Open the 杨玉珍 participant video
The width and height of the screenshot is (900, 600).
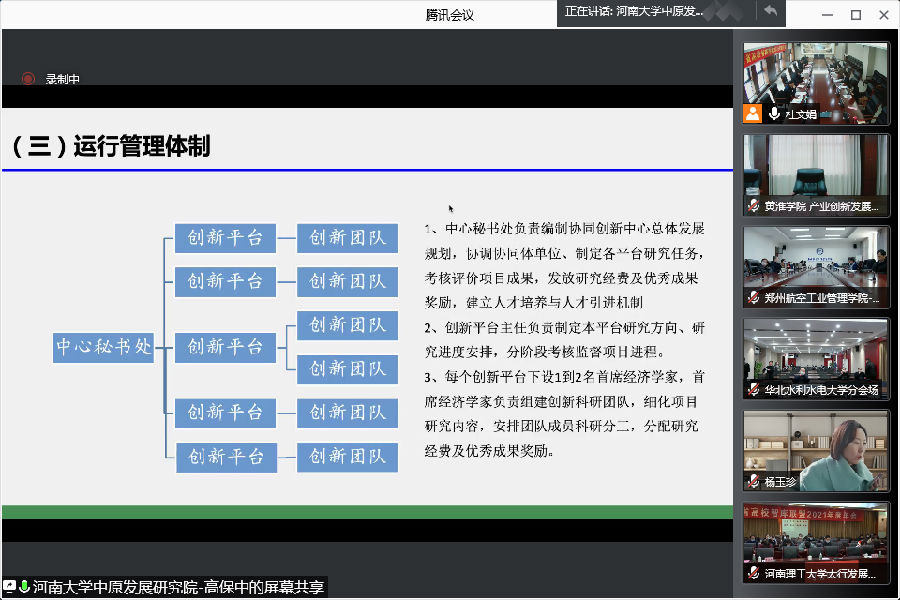[815, 450]
